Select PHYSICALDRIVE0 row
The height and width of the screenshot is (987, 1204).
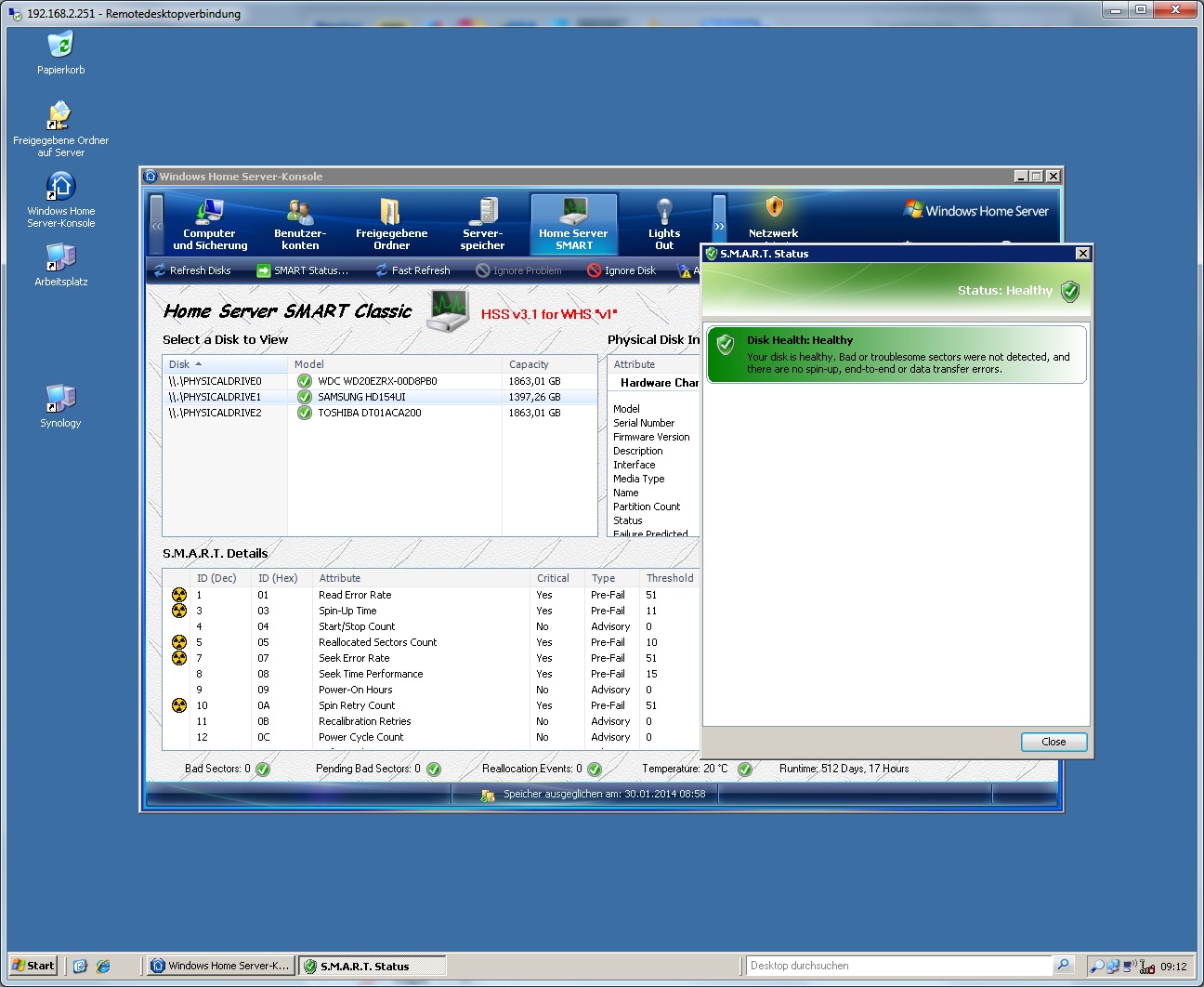click(380, 381)
